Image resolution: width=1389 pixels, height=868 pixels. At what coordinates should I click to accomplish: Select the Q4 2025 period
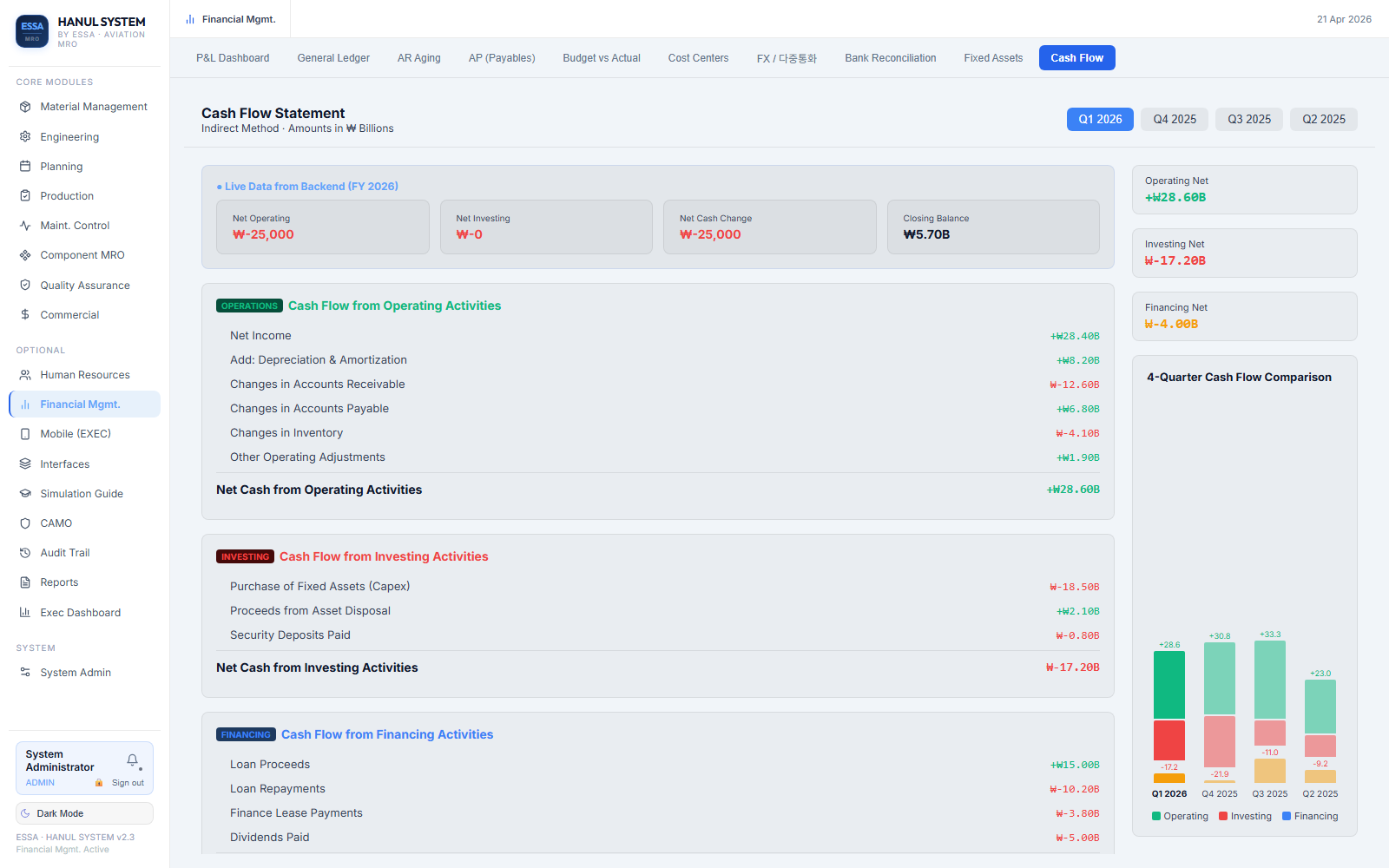[1175, 120]
